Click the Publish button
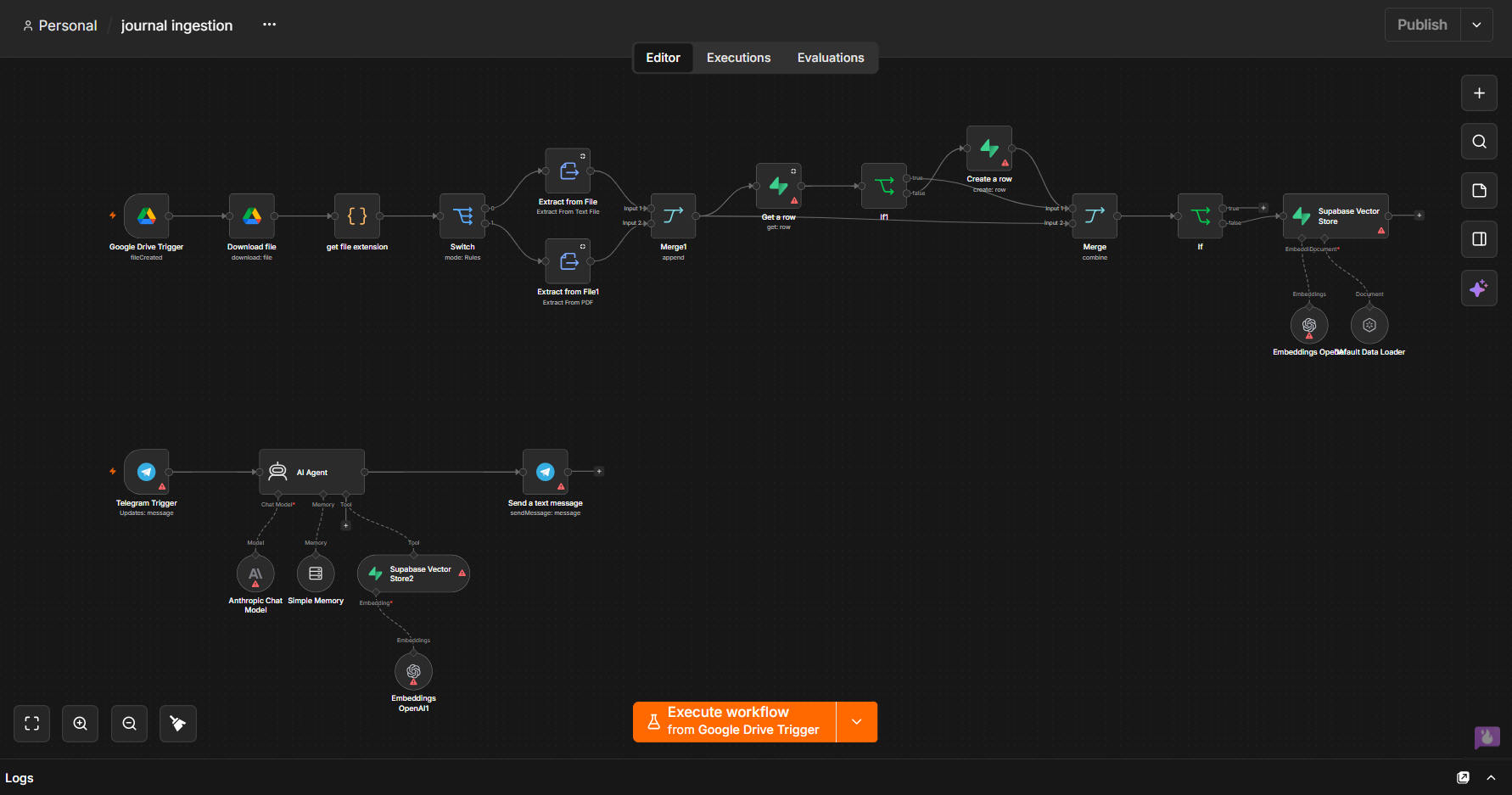 tap(1423, 25)
